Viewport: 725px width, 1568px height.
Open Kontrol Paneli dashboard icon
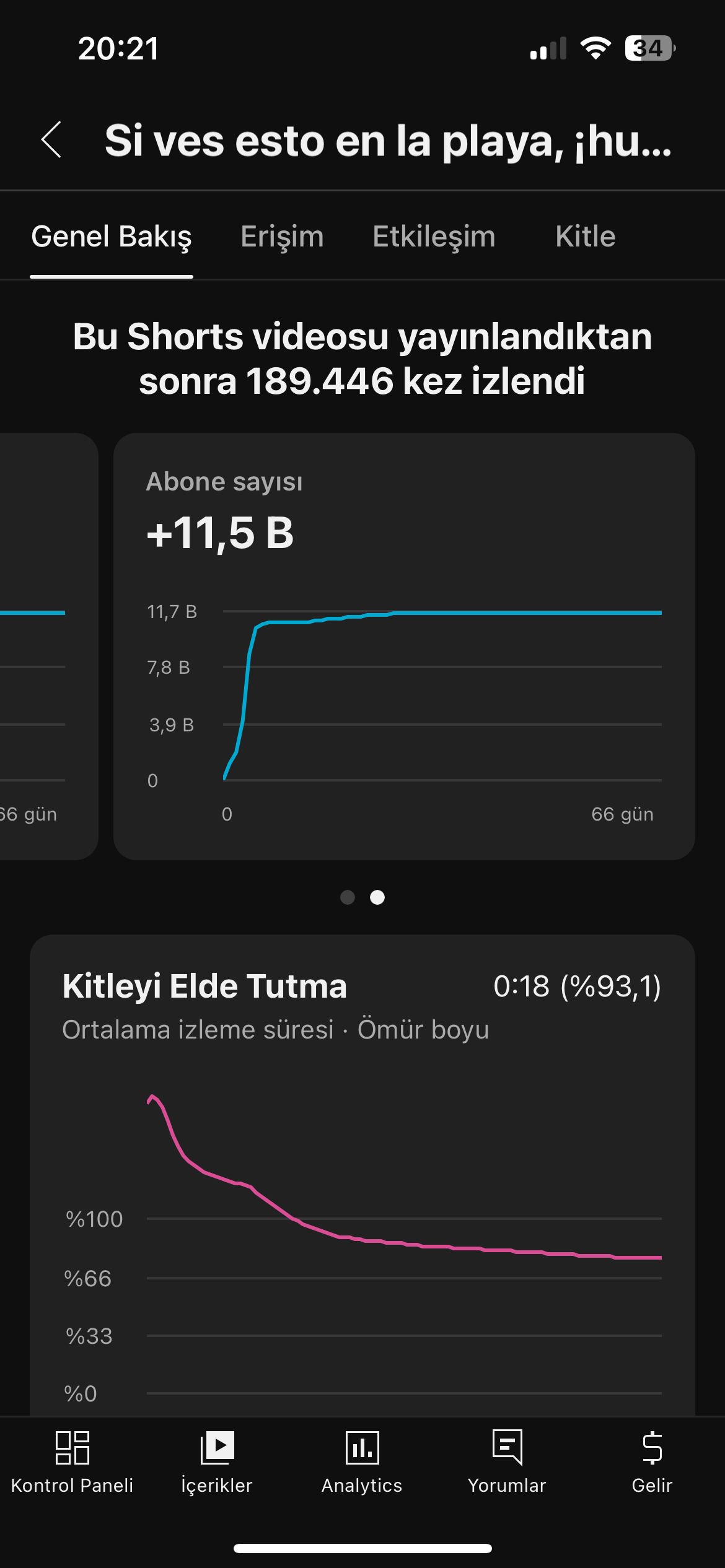72,1448
